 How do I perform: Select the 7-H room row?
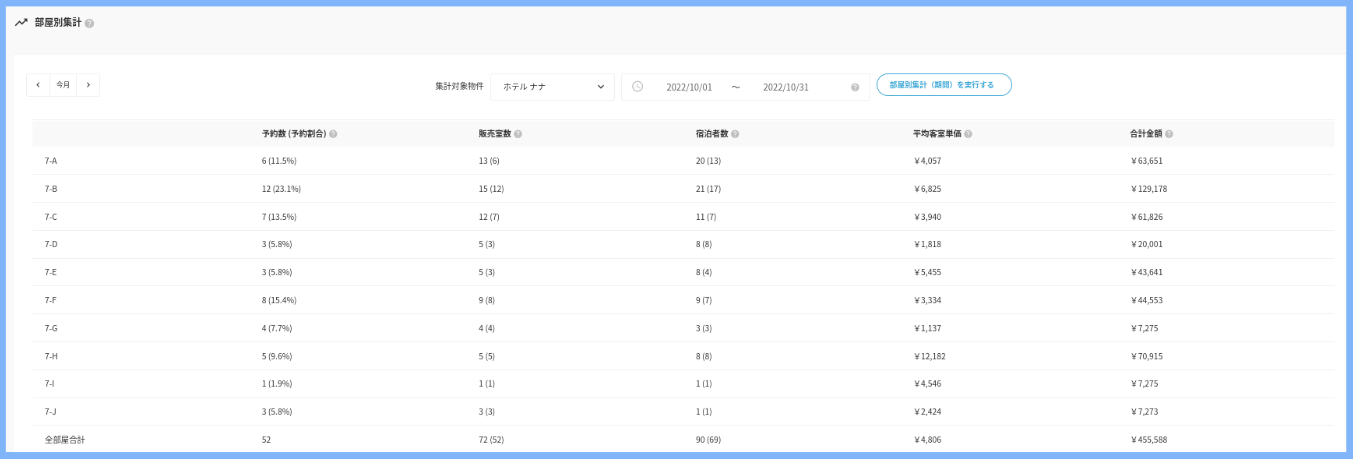[x=51, y=356]
